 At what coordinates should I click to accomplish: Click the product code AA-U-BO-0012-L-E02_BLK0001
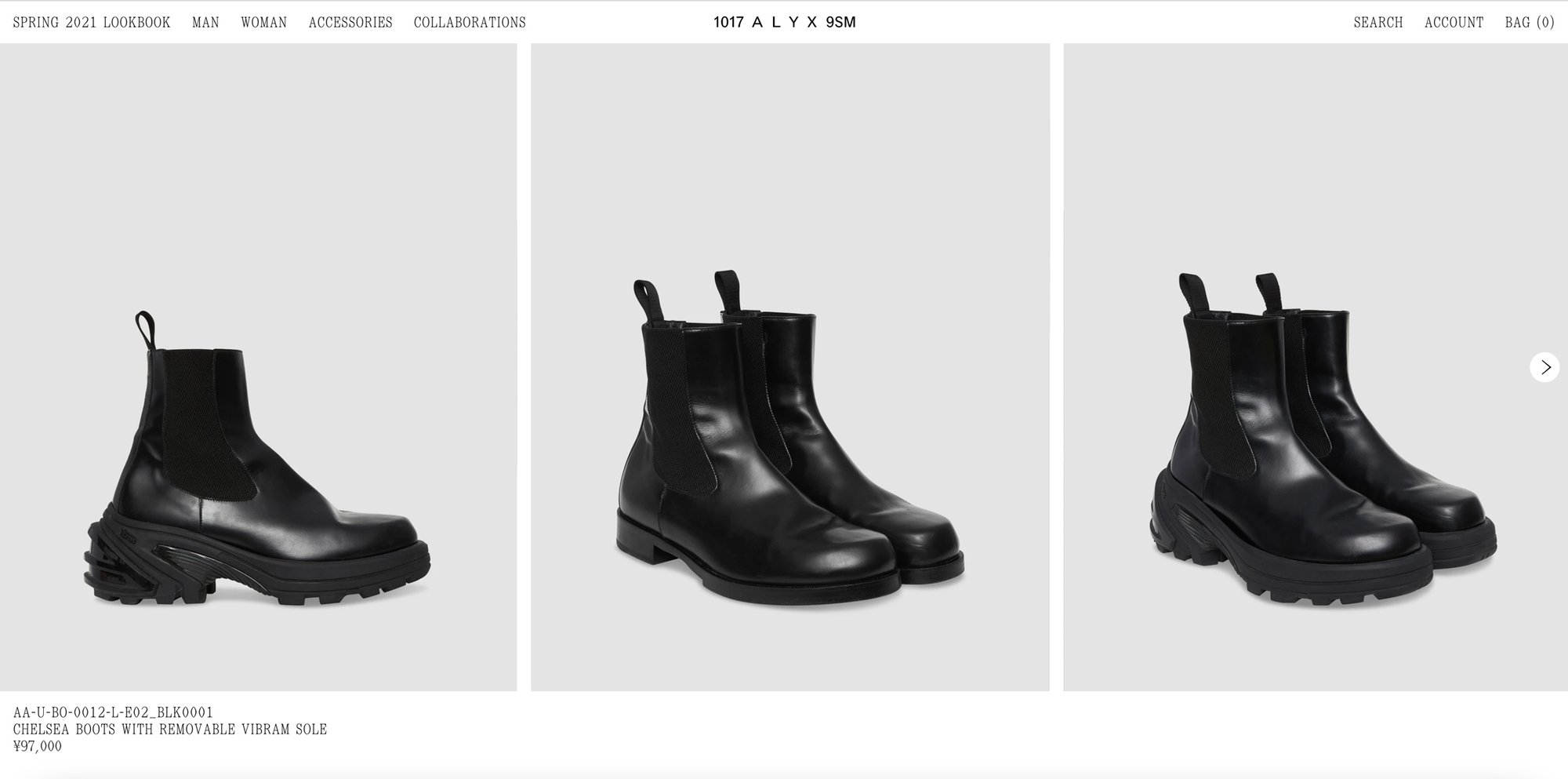pyautogui.click(x=113, y=712)
